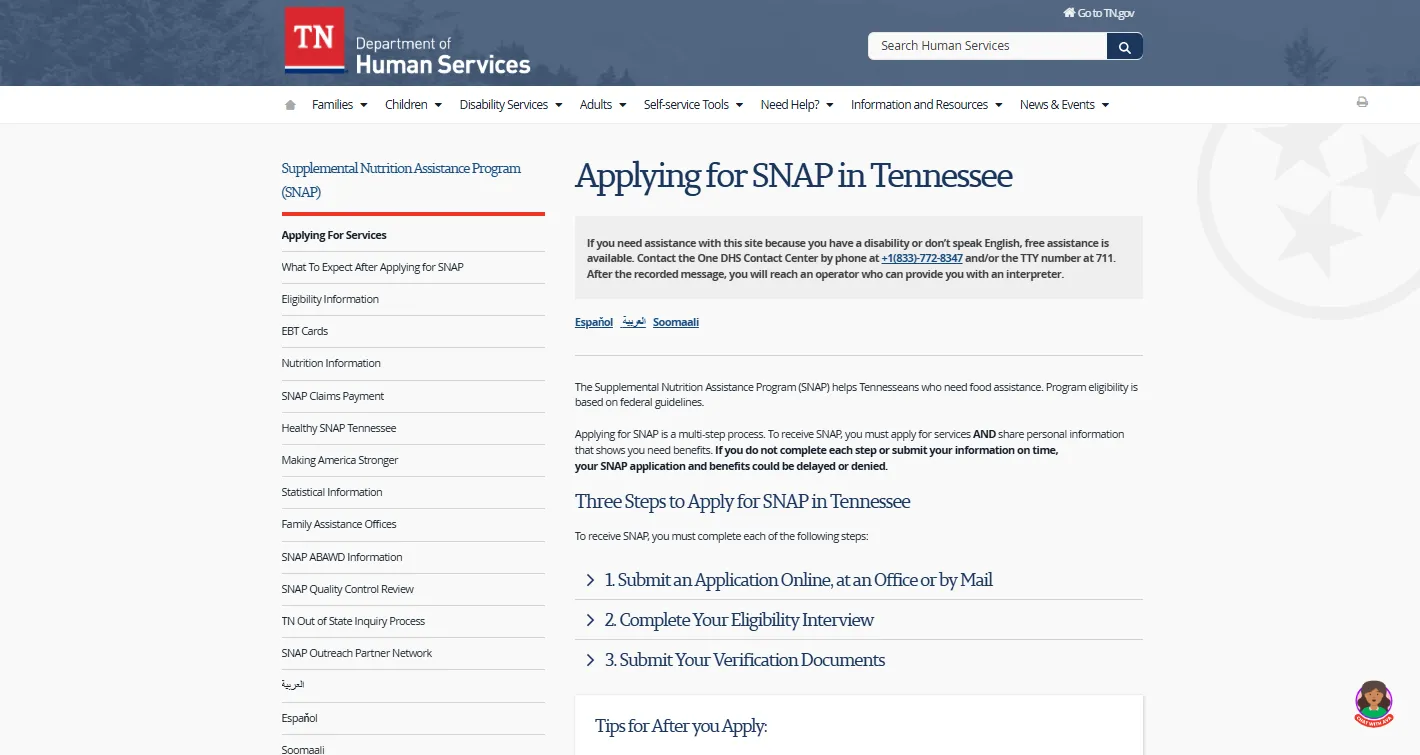Open the Information and Resources menu
This screenshot has height=755, width=1420.
pos(926,105)
